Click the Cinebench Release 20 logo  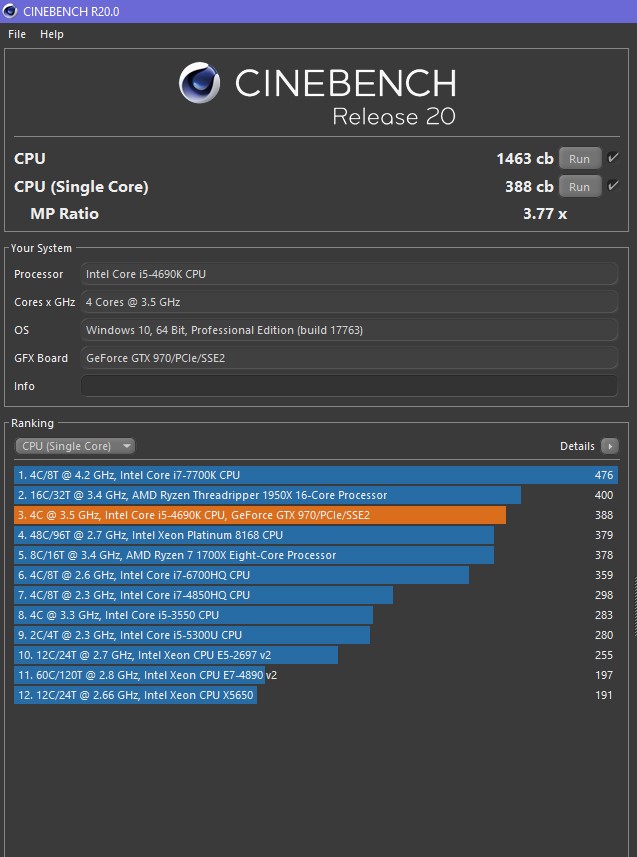[x=317, y=94]
